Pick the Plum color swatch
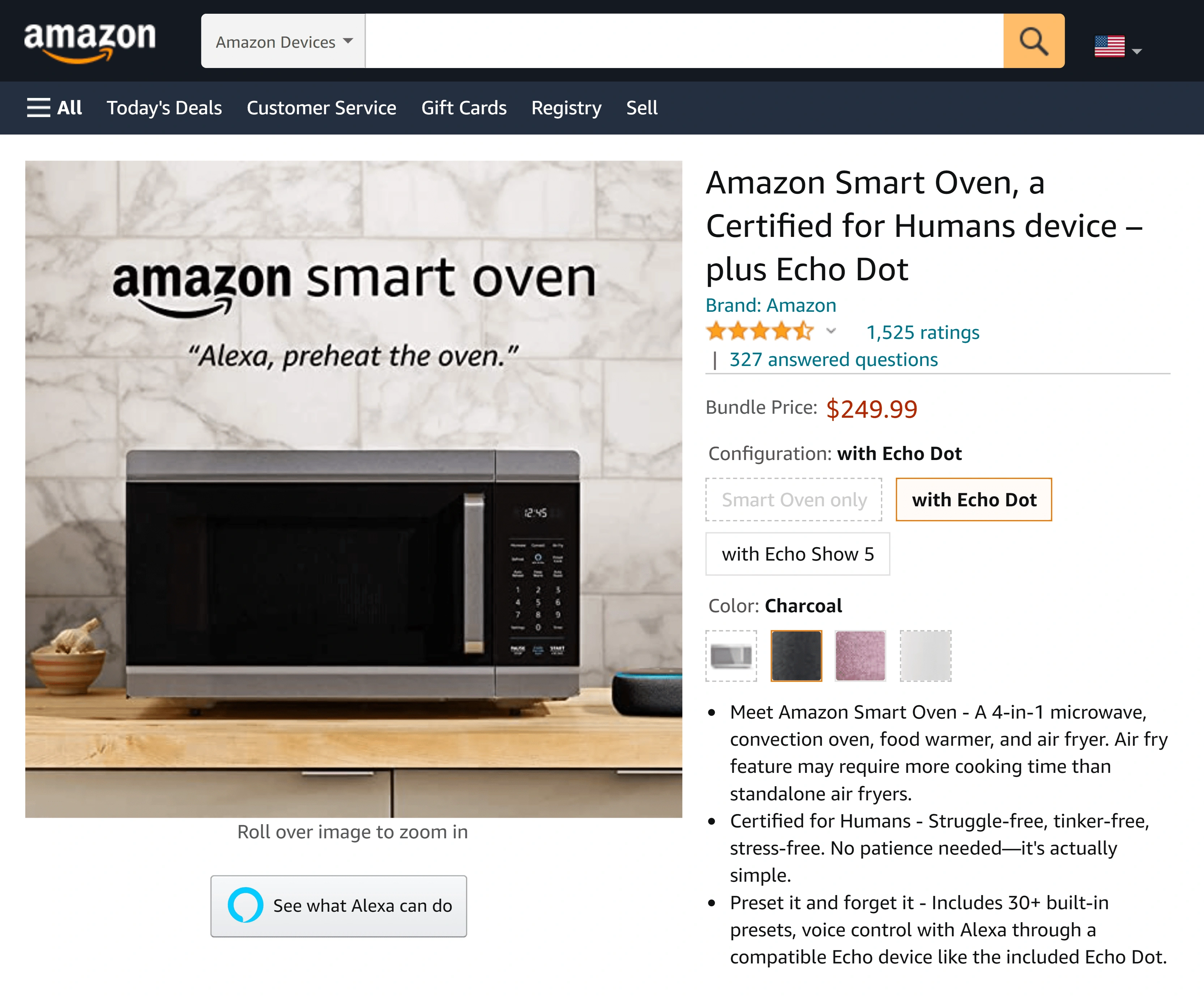The image size is (1204, 996). [861, 655]
